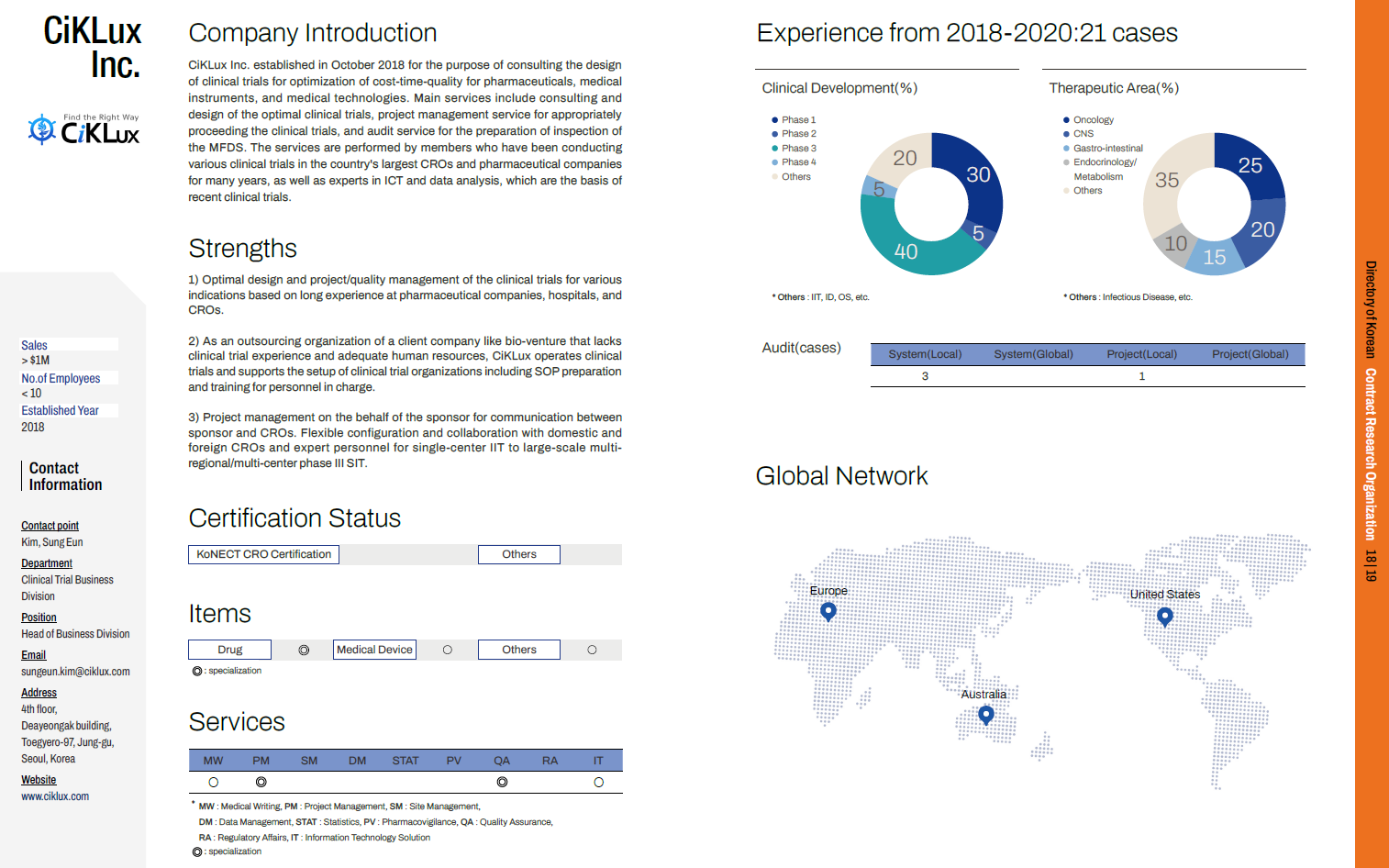Click the Position heading

tap(39, 618)
